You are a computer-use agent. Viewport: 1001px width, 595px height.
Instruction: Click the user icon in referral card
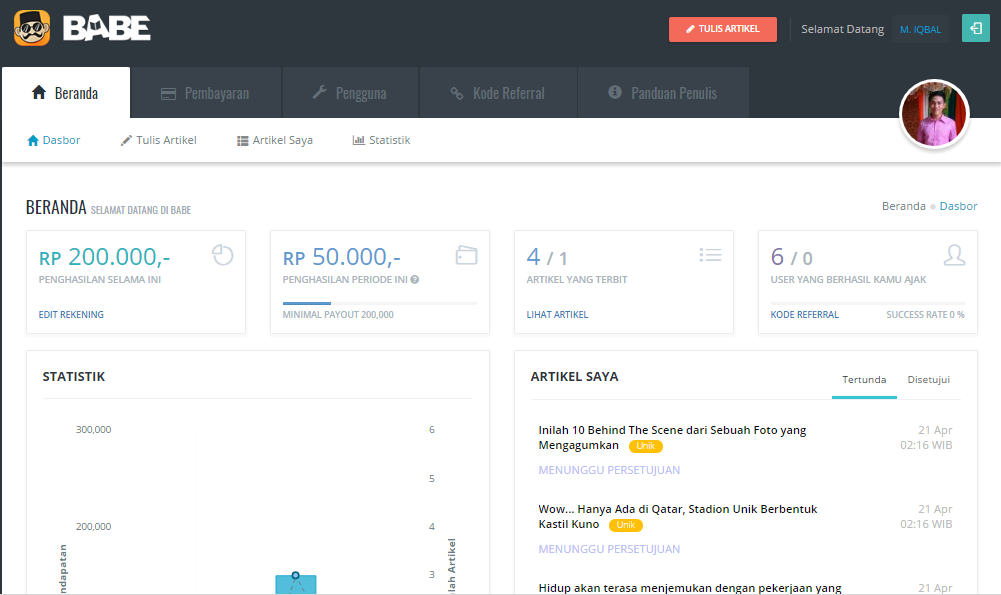tap(954, 255)
